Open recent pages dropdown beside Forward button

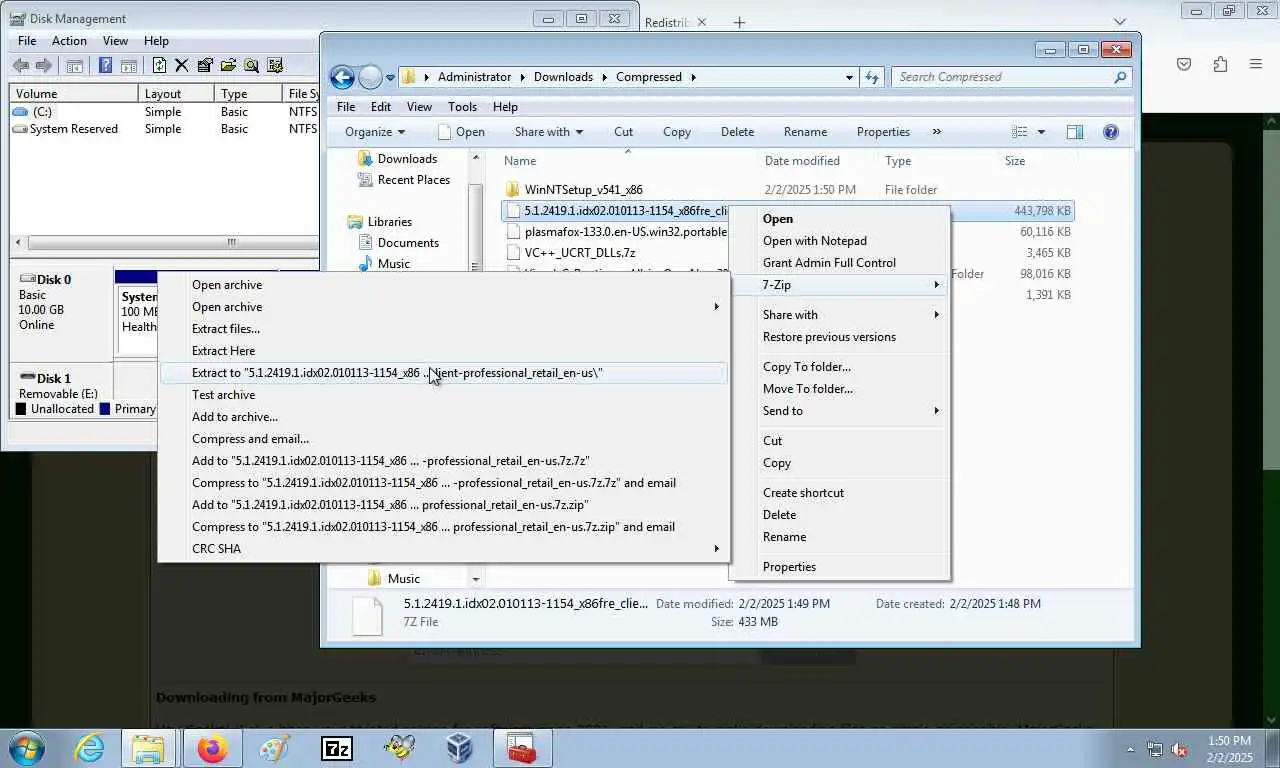pyautogui.click(x=390, y=77)
